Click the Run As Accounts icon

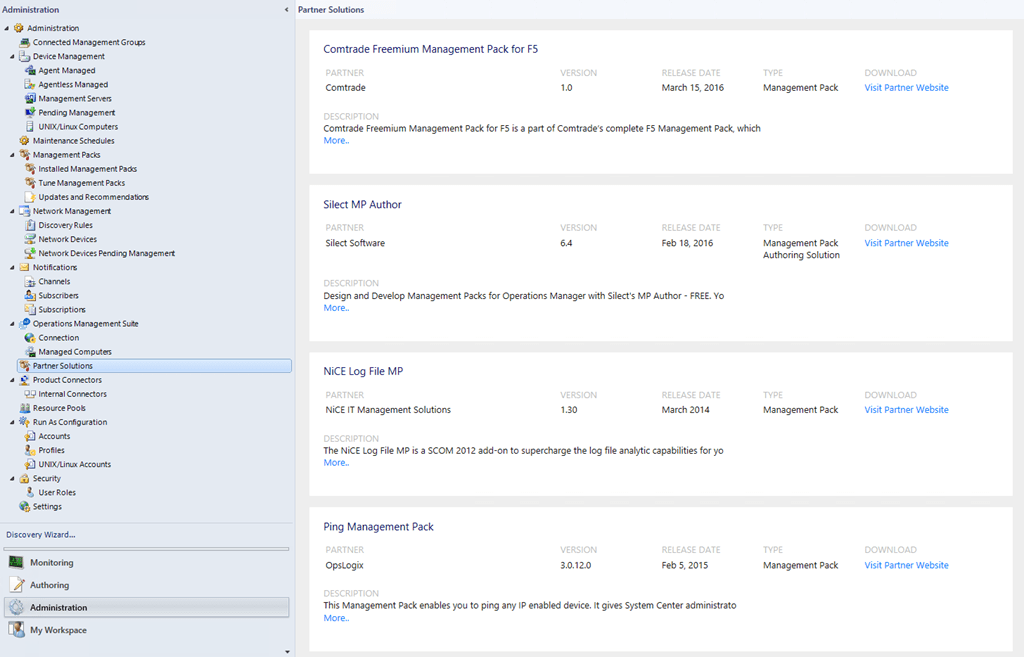click(x=30, y=436)
